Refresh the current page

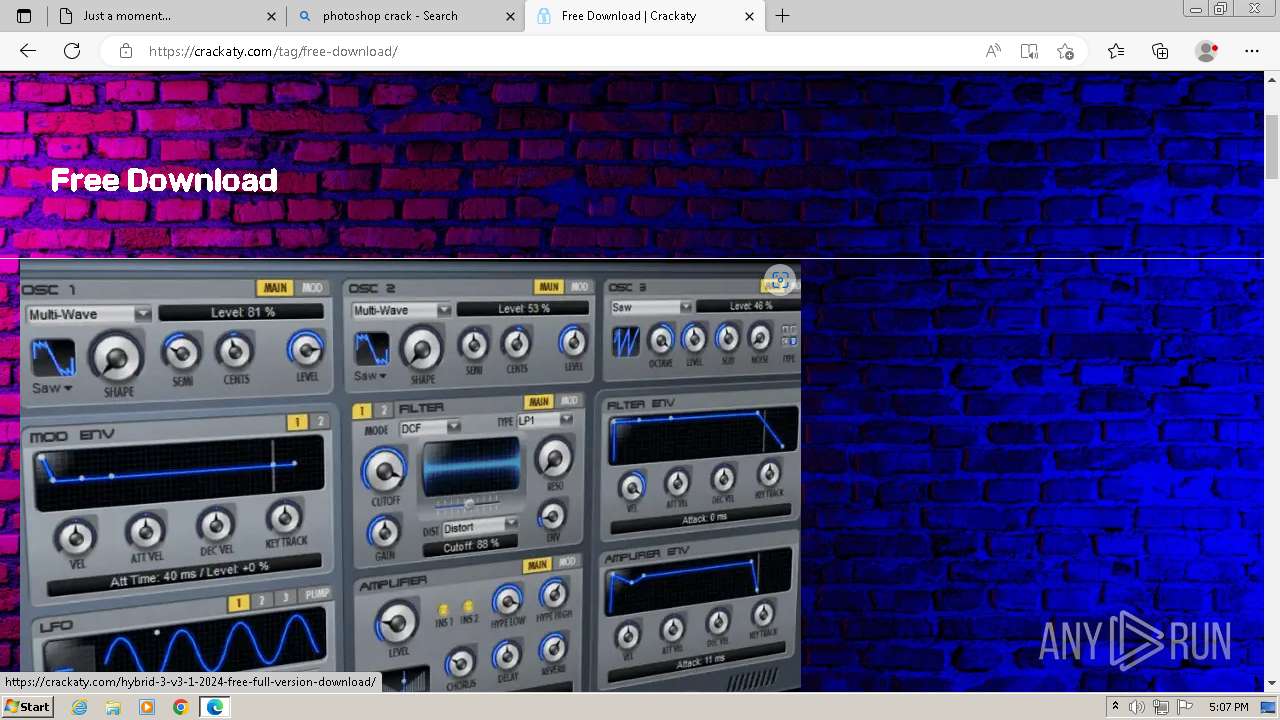click(x=72, y=51)
